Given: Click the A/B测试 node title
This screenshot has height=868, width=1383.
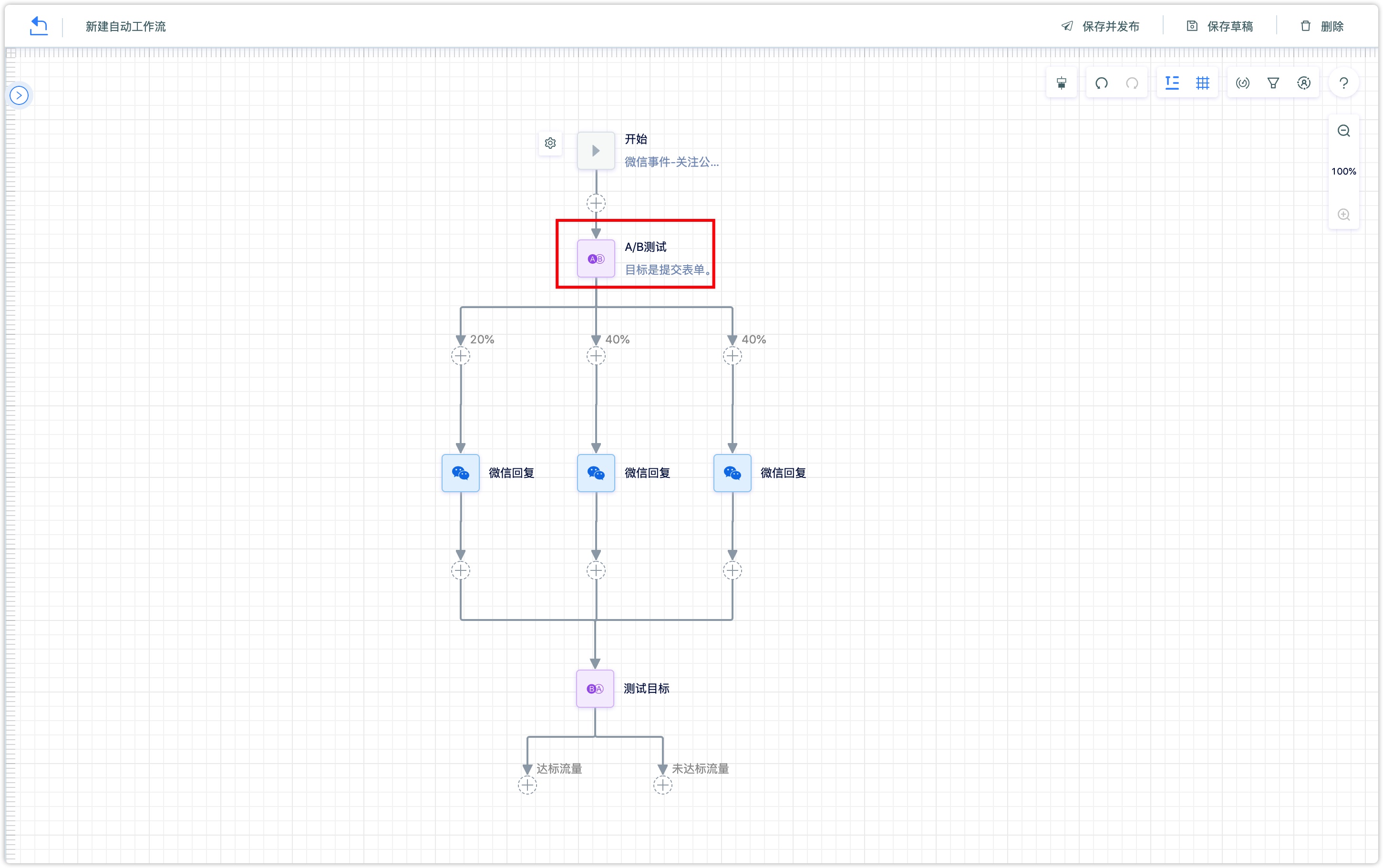Looking at the screenshot, I should (x=646, y=247).
